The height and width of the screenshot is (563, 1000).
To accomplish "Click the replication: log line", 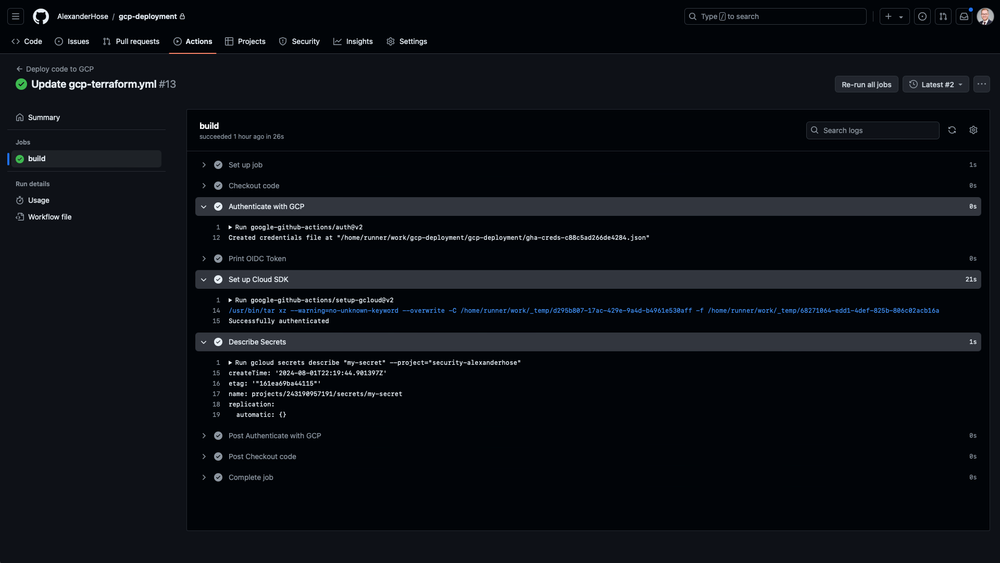I will coord(251,404).
